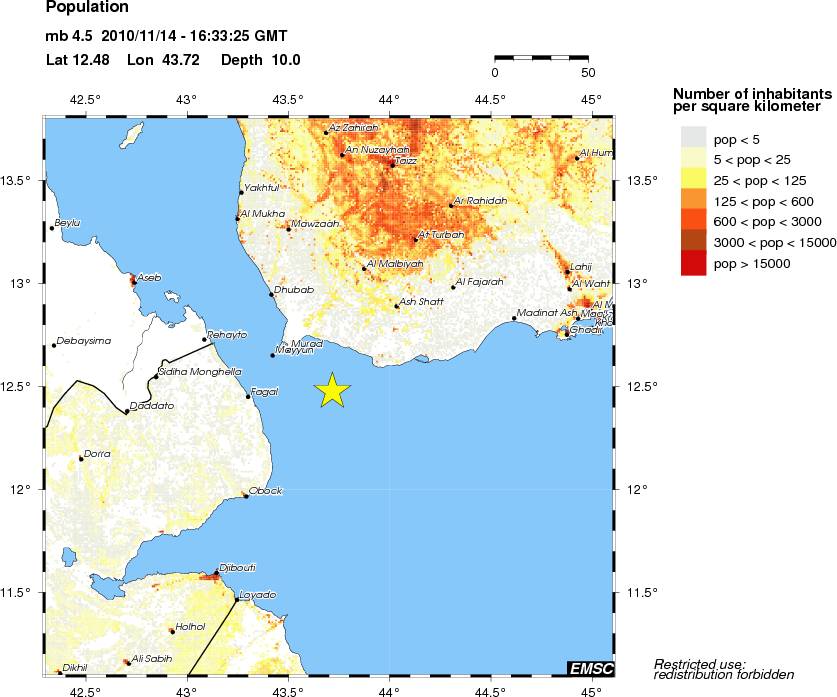837x697 pixels.
Task: Click the Ash Shatt town label
Action: pos(421,301)
